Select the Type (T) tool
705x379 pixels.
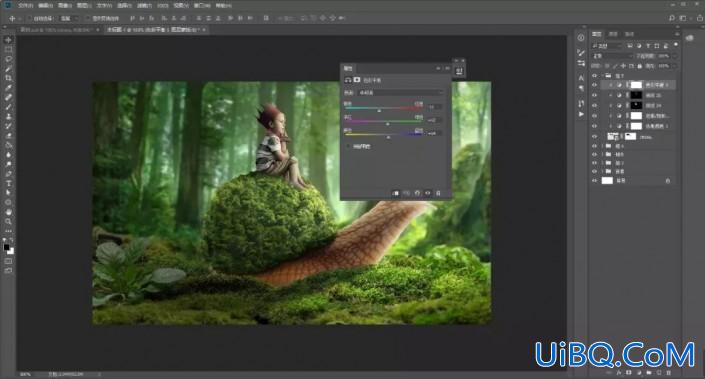[x=8, y=183]
